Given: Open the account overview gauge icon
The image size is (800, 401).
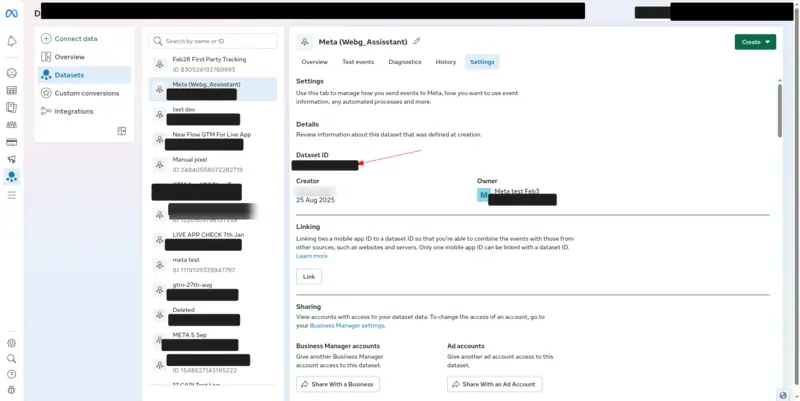Looking at the screenshot, I should point(11,73).
